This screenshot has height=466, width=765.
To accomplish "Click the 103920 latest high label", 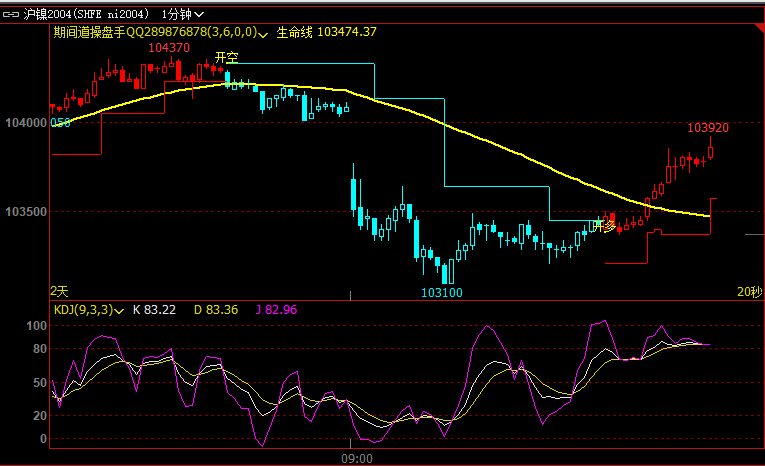I will point(707,128).
